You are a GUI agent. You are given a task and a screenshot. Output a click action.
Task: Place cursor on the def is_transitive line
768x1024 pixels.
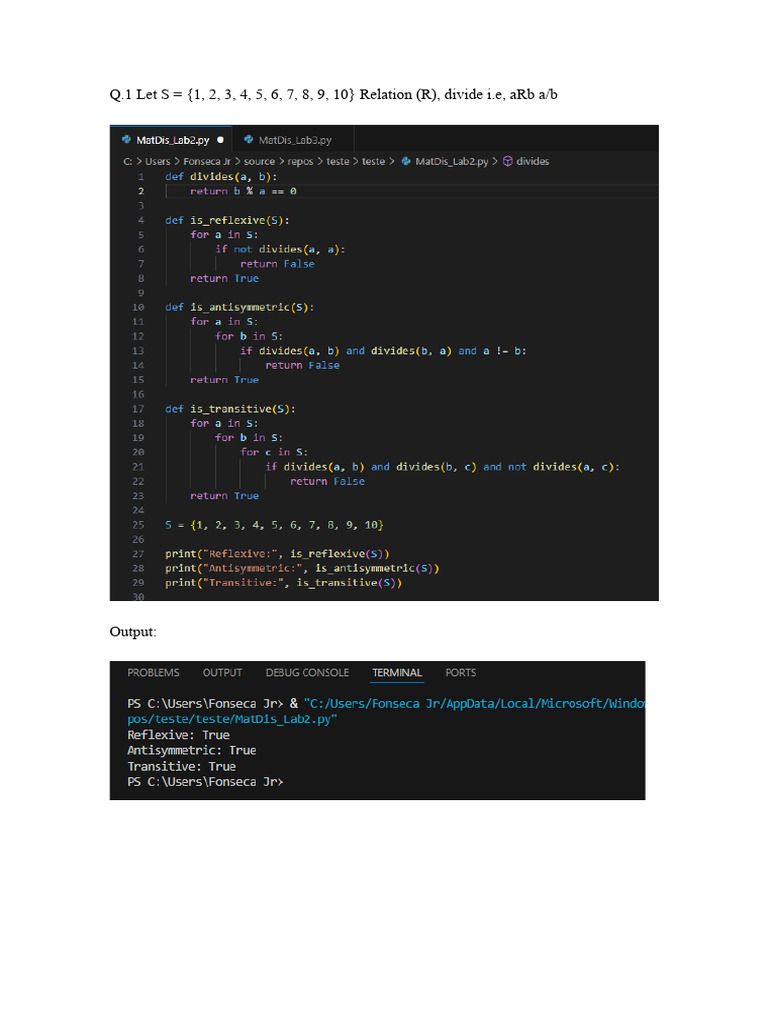(x=230, y=409)
